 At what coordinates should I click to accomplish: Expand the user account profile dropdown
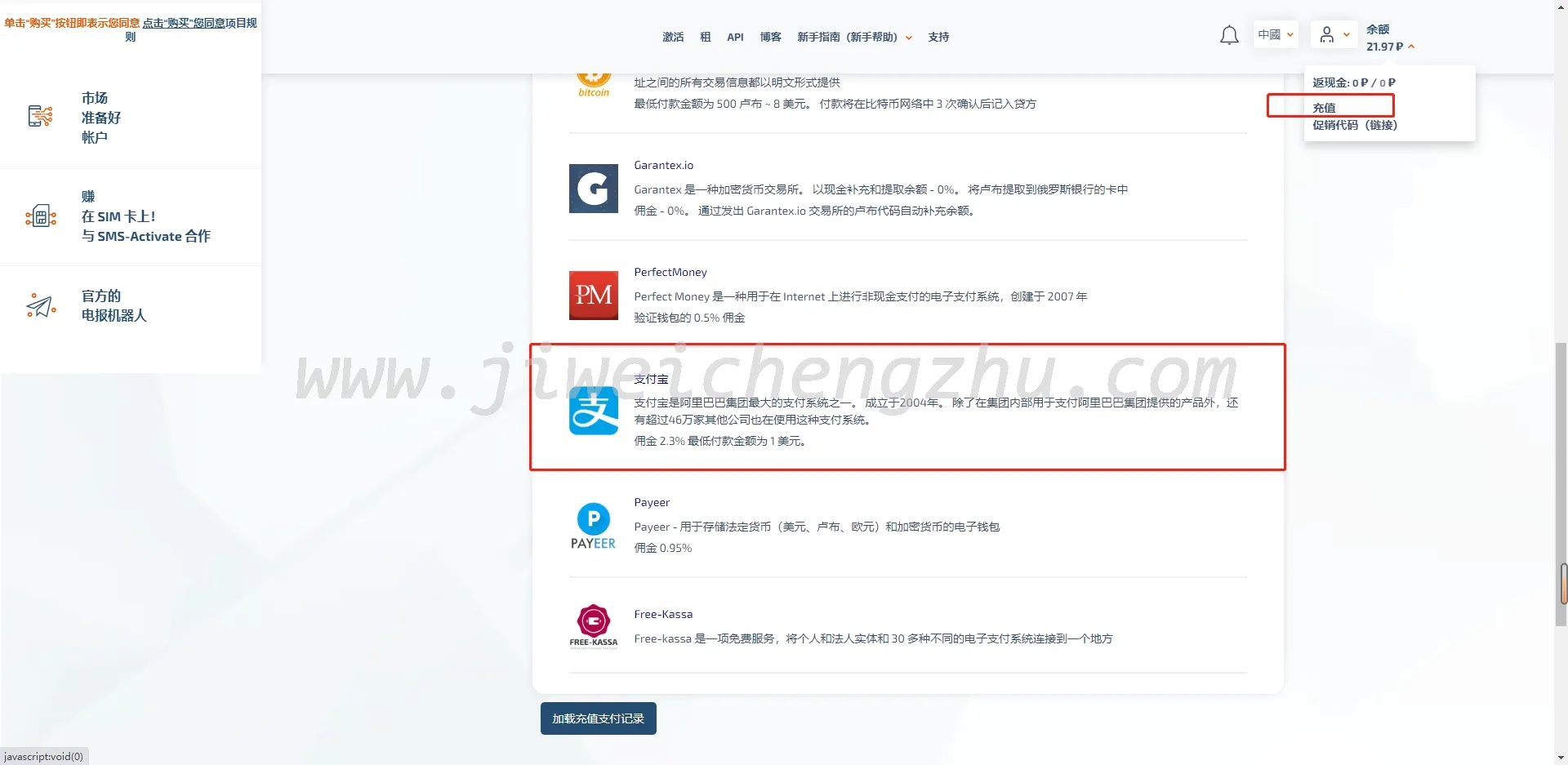pos(1334,35)
